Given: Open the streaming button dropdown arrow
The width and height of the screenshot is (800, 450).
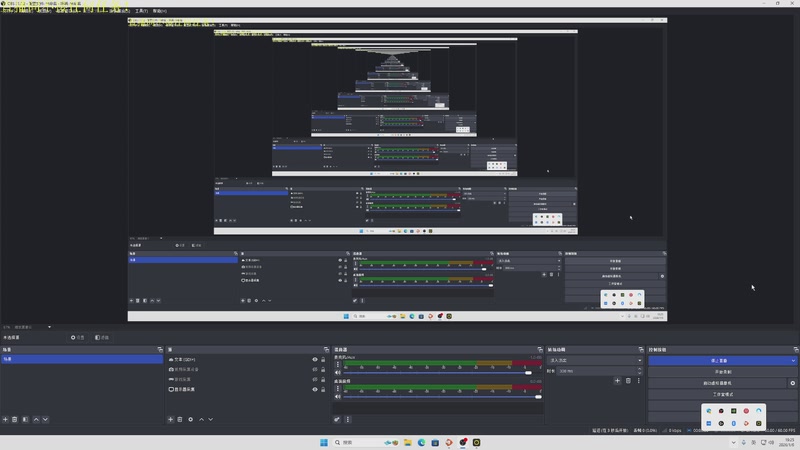Looking at the screenshot, I should click(x=793, y=361).
